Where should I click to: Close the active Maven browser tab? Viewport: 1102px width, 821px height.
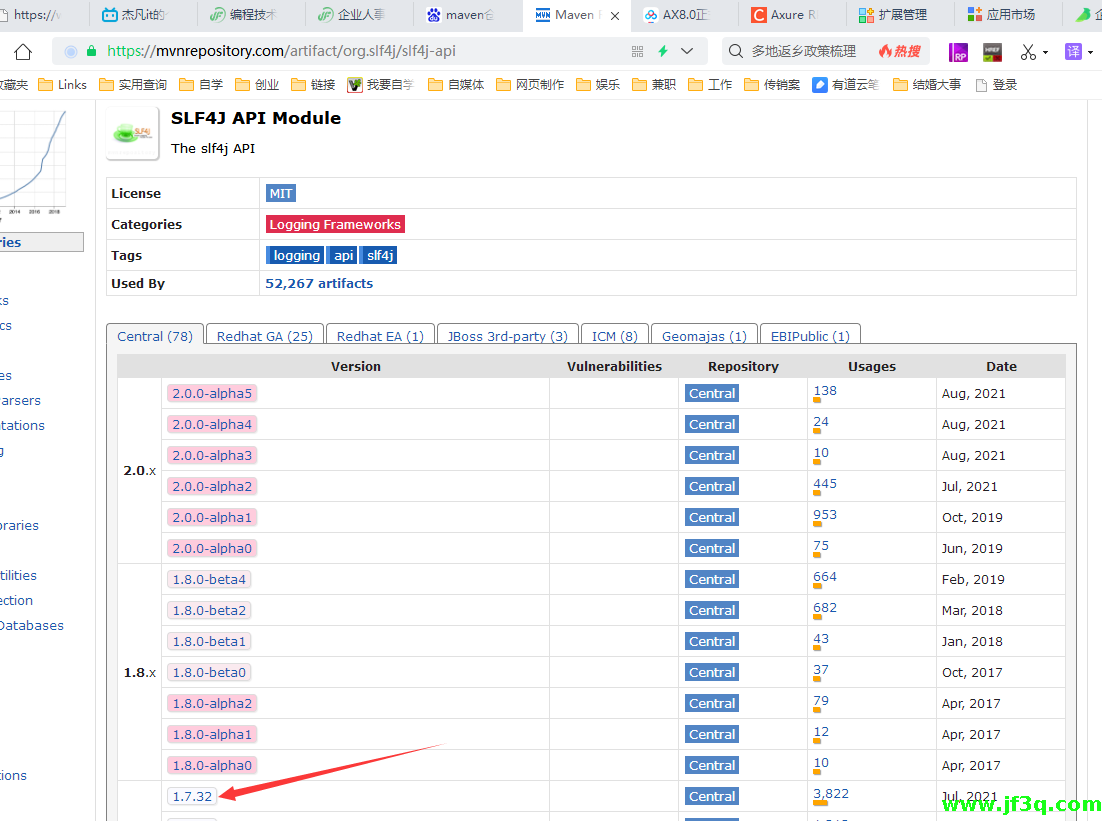coord(614,16)
